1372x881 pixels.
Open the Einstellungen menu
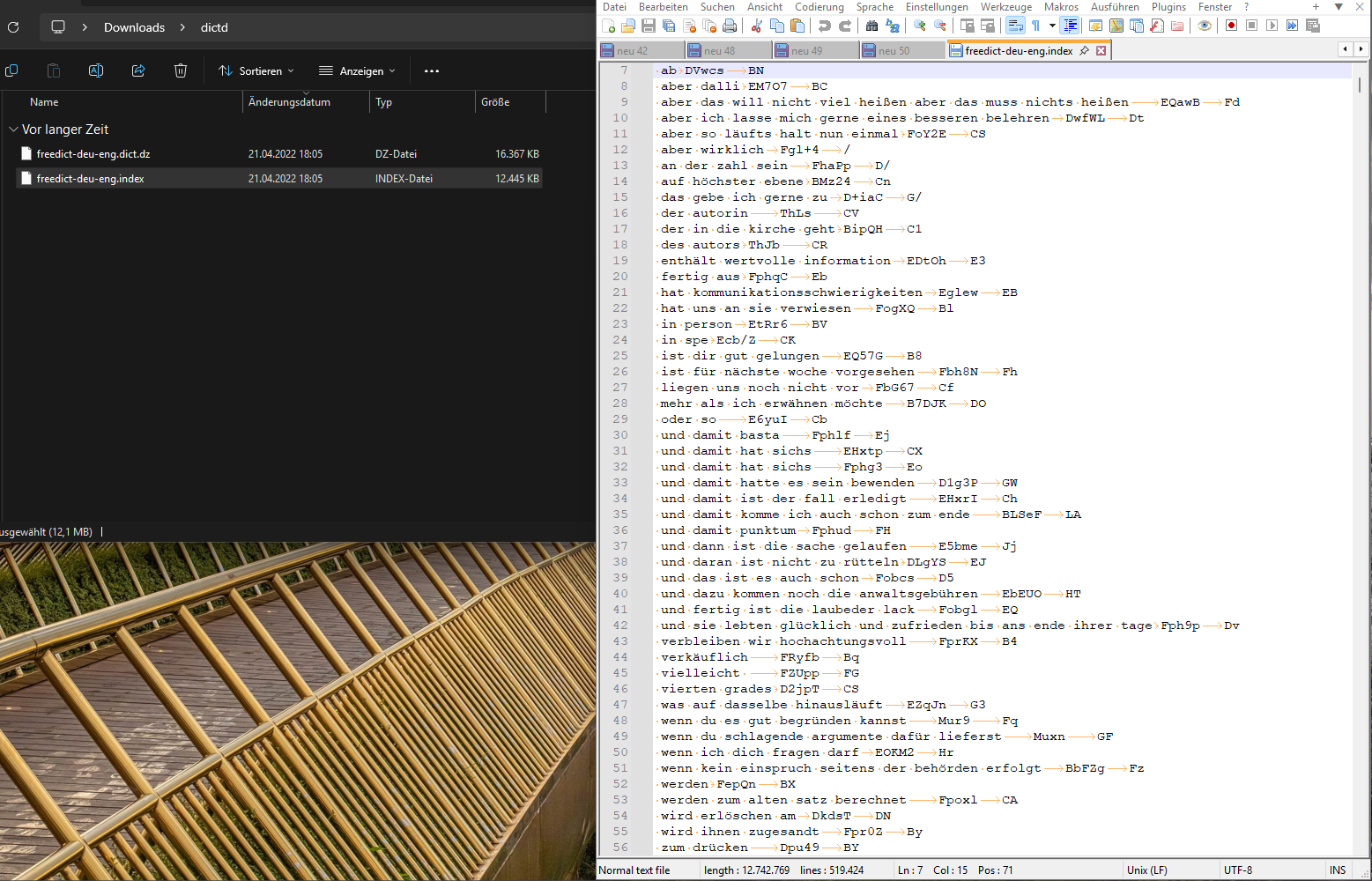click(937, 7)
